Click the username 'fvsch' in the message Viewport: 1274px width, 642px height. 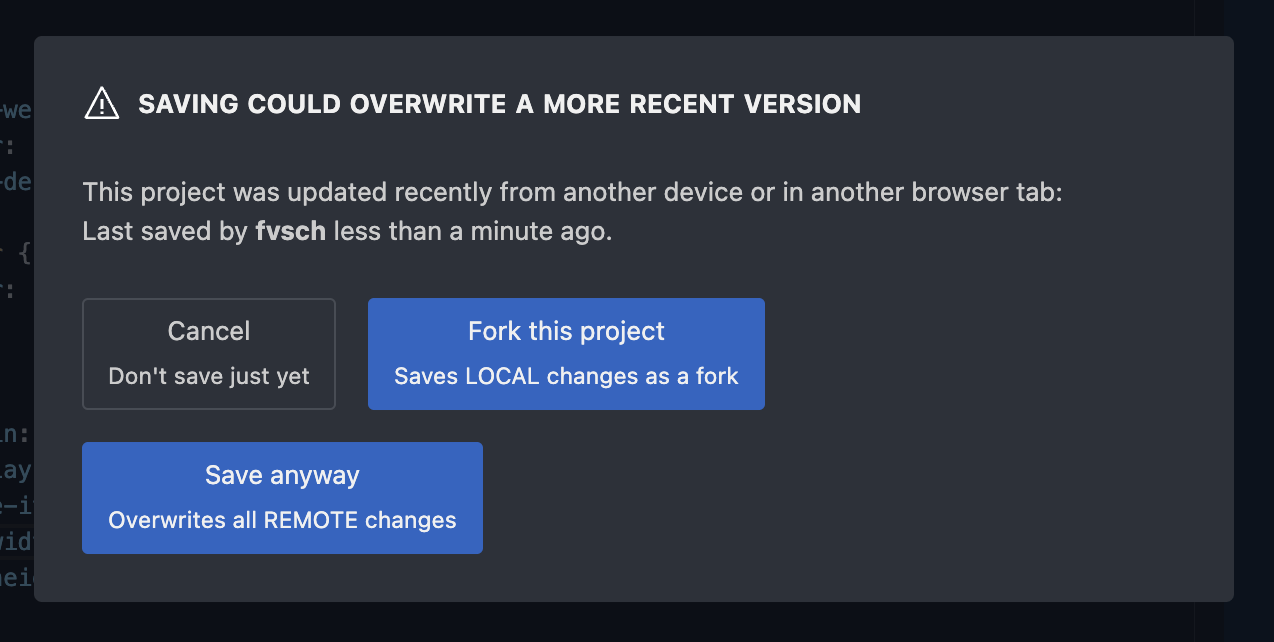pos(291,230)
